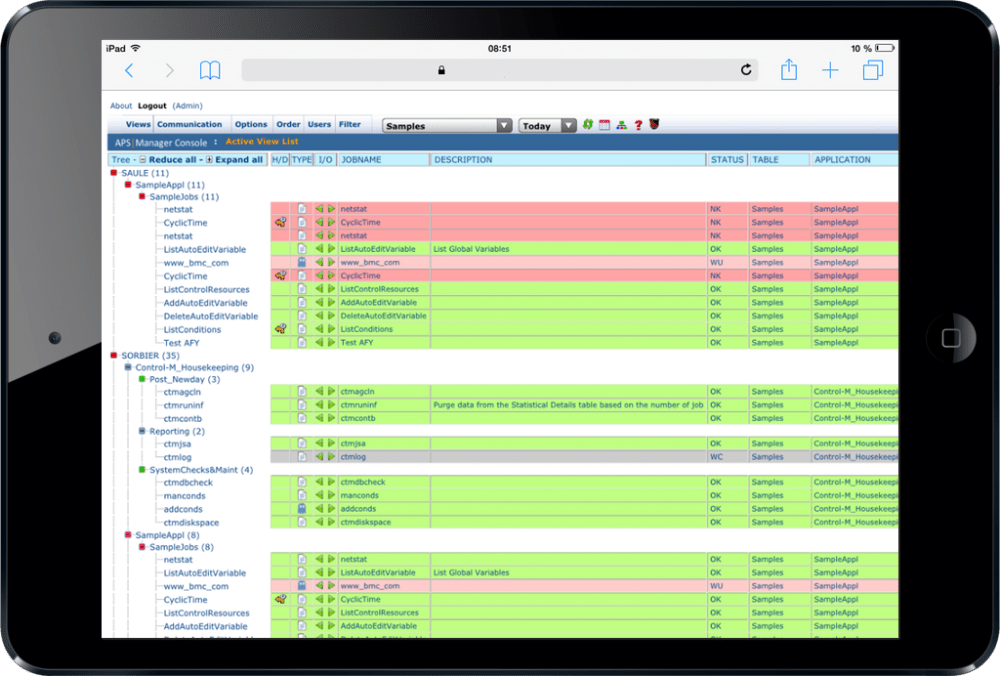The image size is (1000, 676).
Task: Click the shield icon at the toolbar's right end
Action: (x=654, y=124)
